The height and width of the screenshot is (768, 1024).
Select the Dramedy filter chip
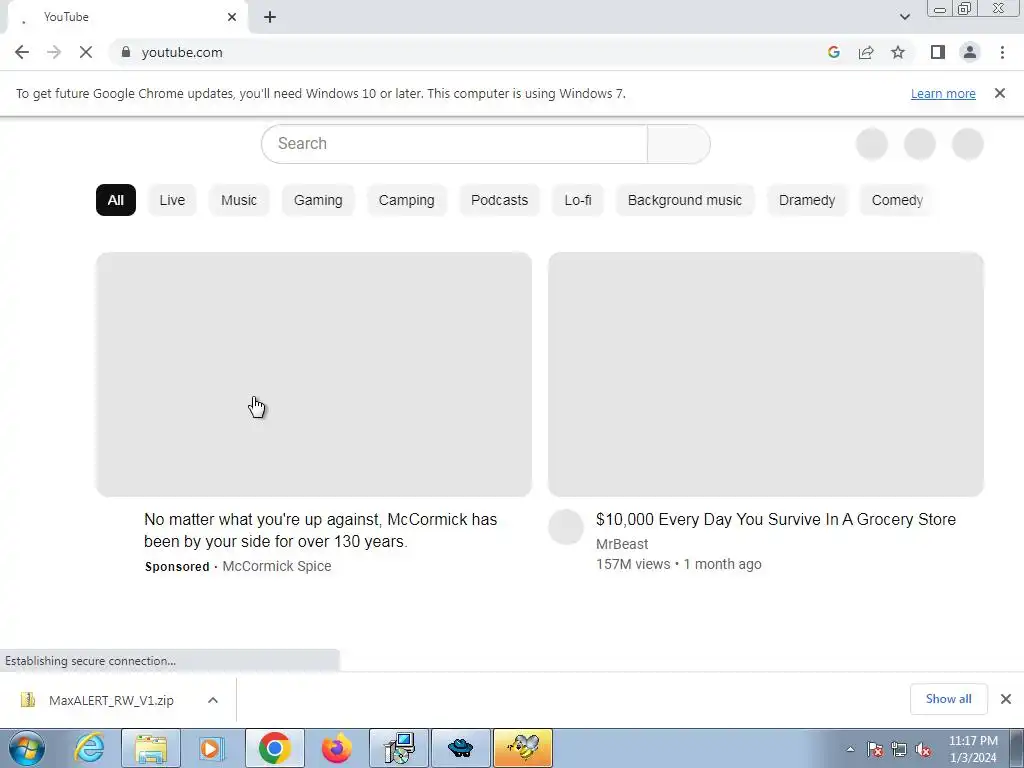coord(807,200)
